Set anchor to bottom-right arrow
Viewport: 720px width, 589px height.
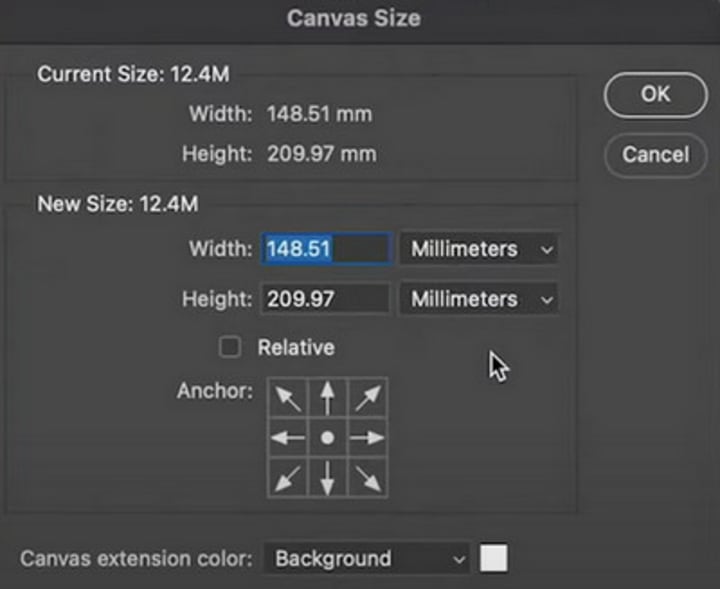click(367, 477)
